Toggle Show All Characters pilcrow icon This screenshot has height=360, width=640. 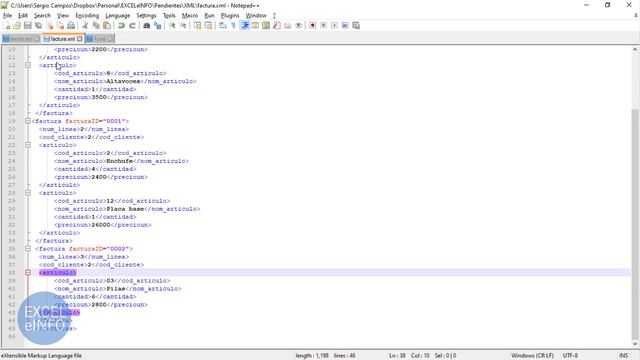click(x=233, y=25)
